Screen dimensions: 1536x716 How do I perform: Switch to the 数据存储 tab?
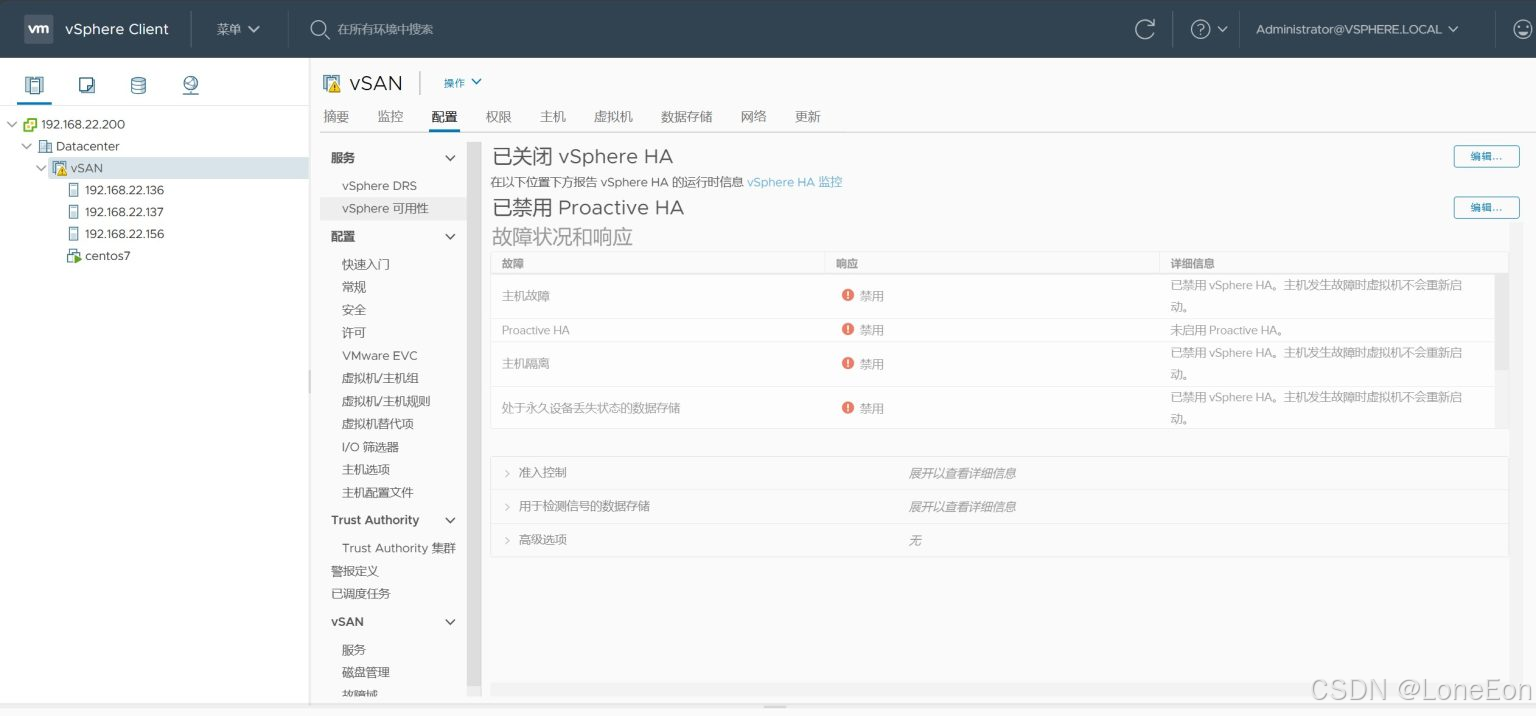[687, 117]
